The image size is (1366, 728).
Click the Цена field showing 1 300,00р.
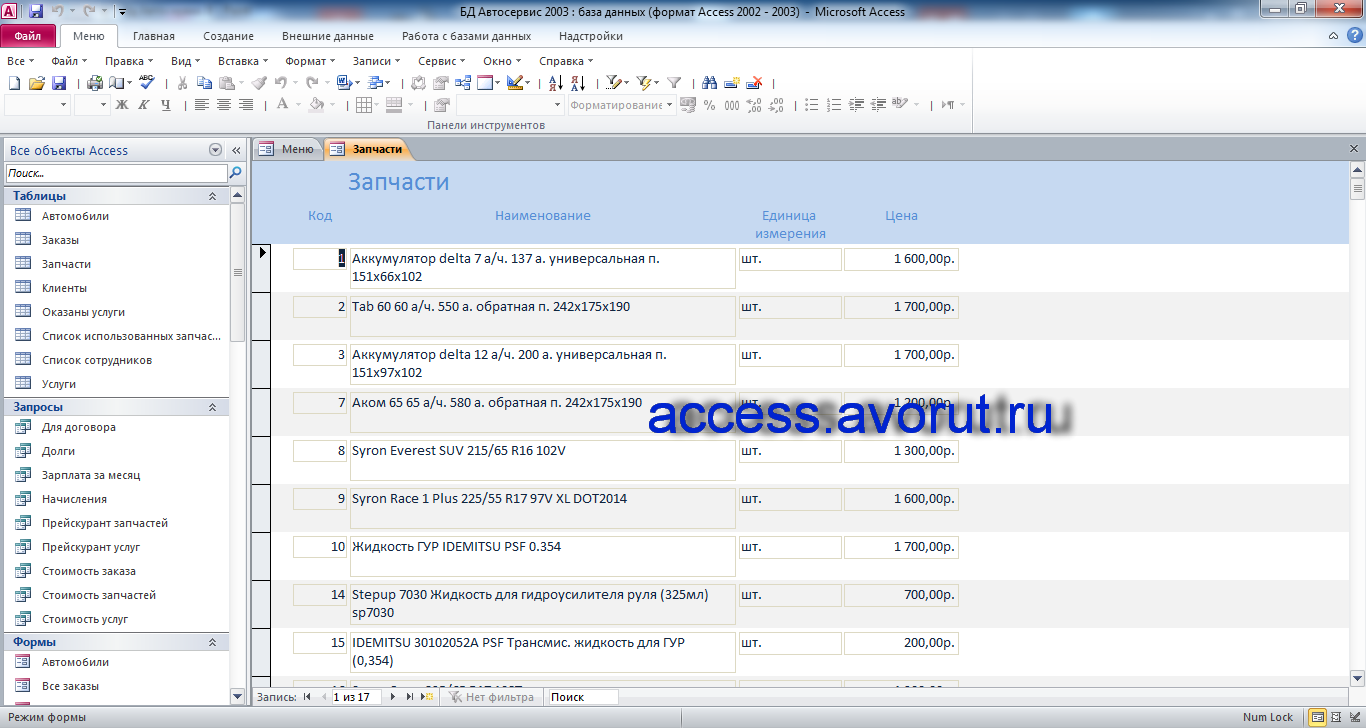901,451
